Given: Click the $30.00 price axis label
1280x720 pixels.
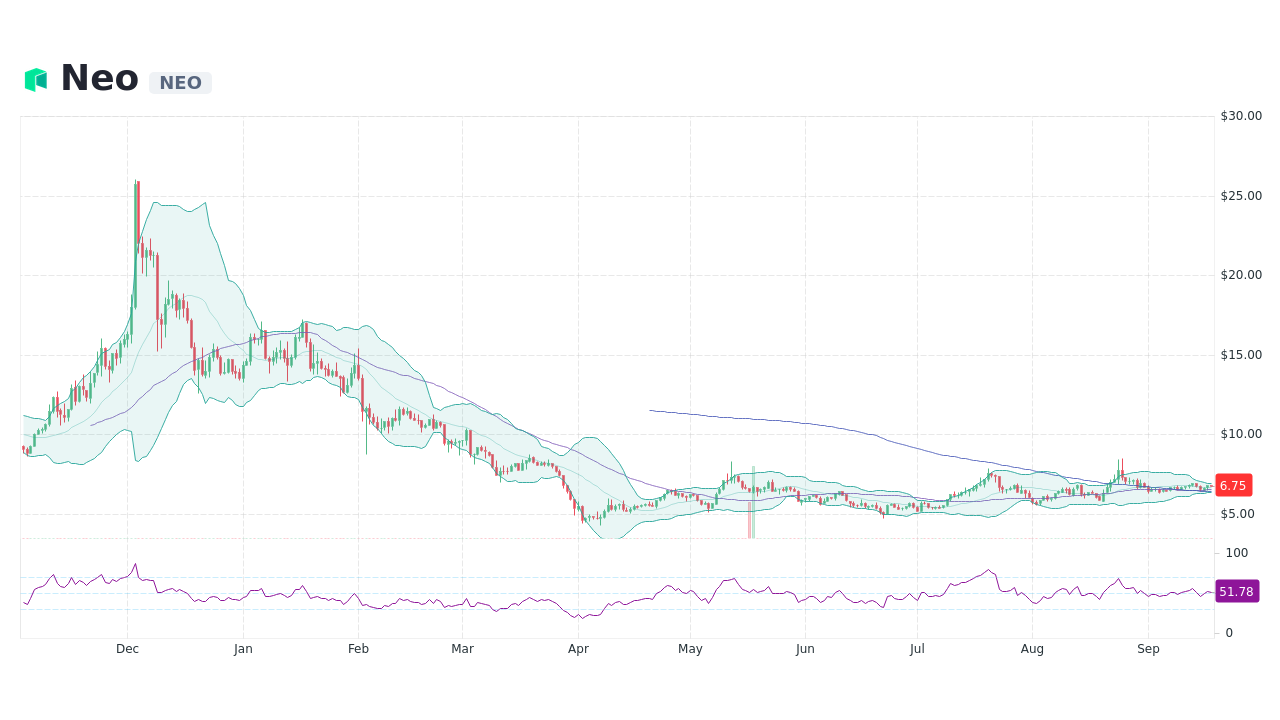Looking at the screenshot, I should coord(1240,115).
